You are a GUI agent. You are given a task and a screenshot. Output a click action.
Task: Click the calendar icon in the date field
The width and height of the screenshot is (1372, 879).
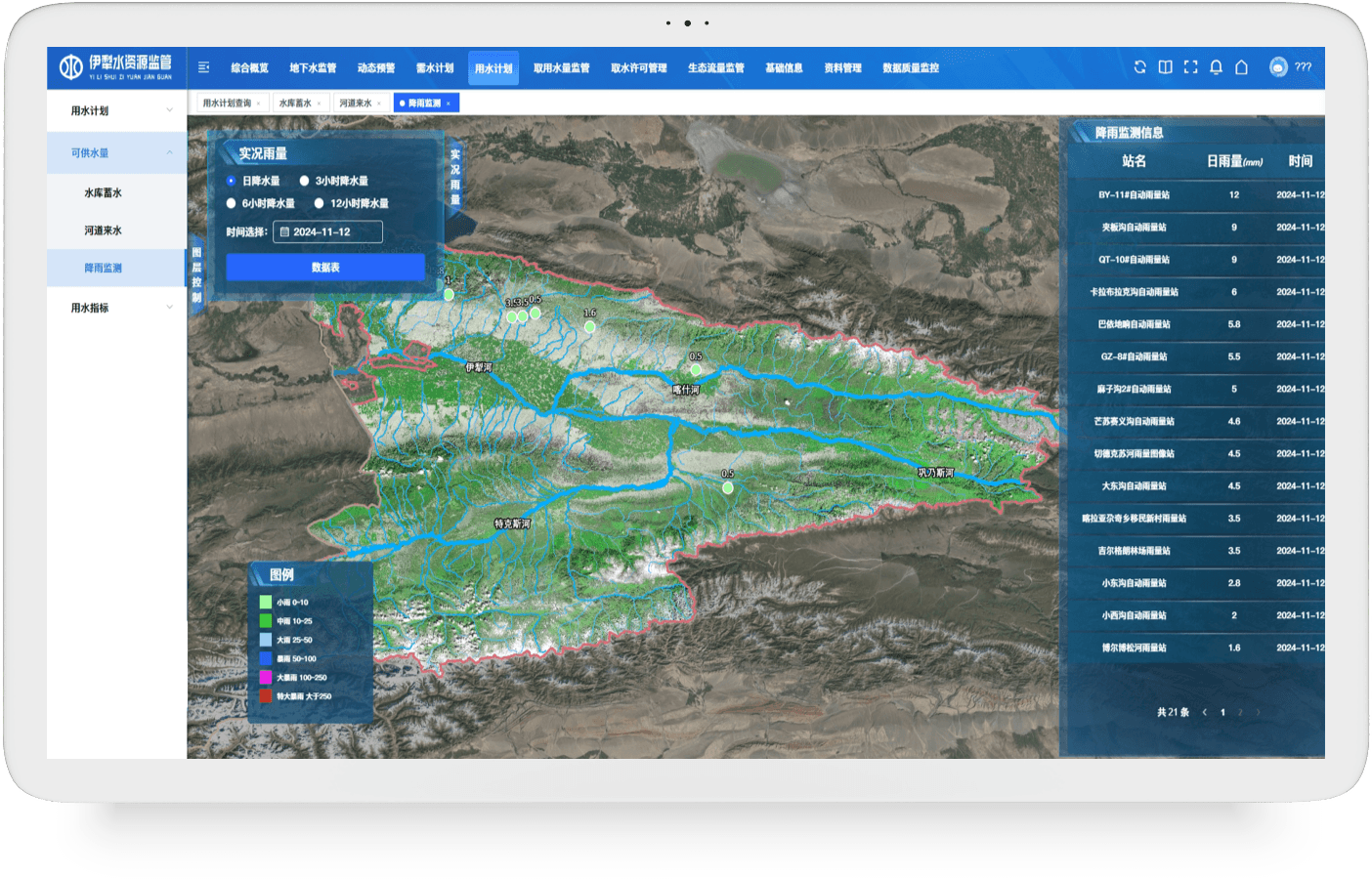click(x=284, y=232)
